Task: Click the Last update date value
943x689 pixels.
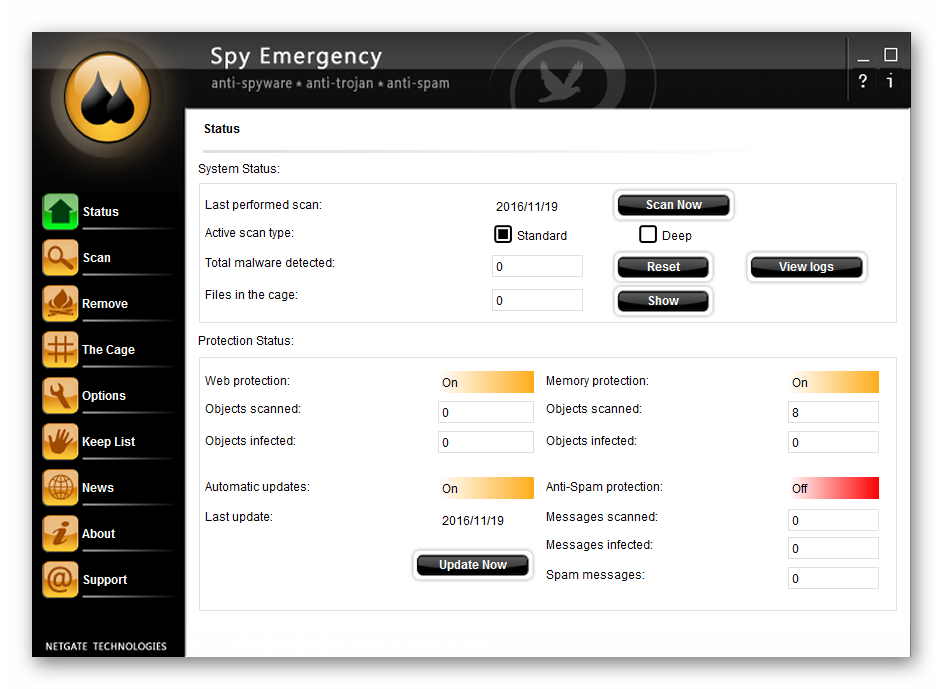Action: [x=473, y=521]
